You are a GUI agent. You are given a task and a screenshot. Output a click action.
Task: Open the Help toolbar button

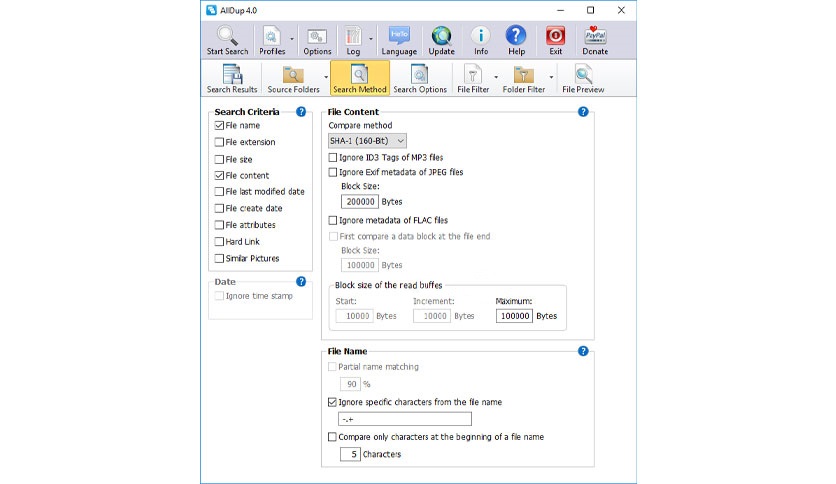[516, 37]
